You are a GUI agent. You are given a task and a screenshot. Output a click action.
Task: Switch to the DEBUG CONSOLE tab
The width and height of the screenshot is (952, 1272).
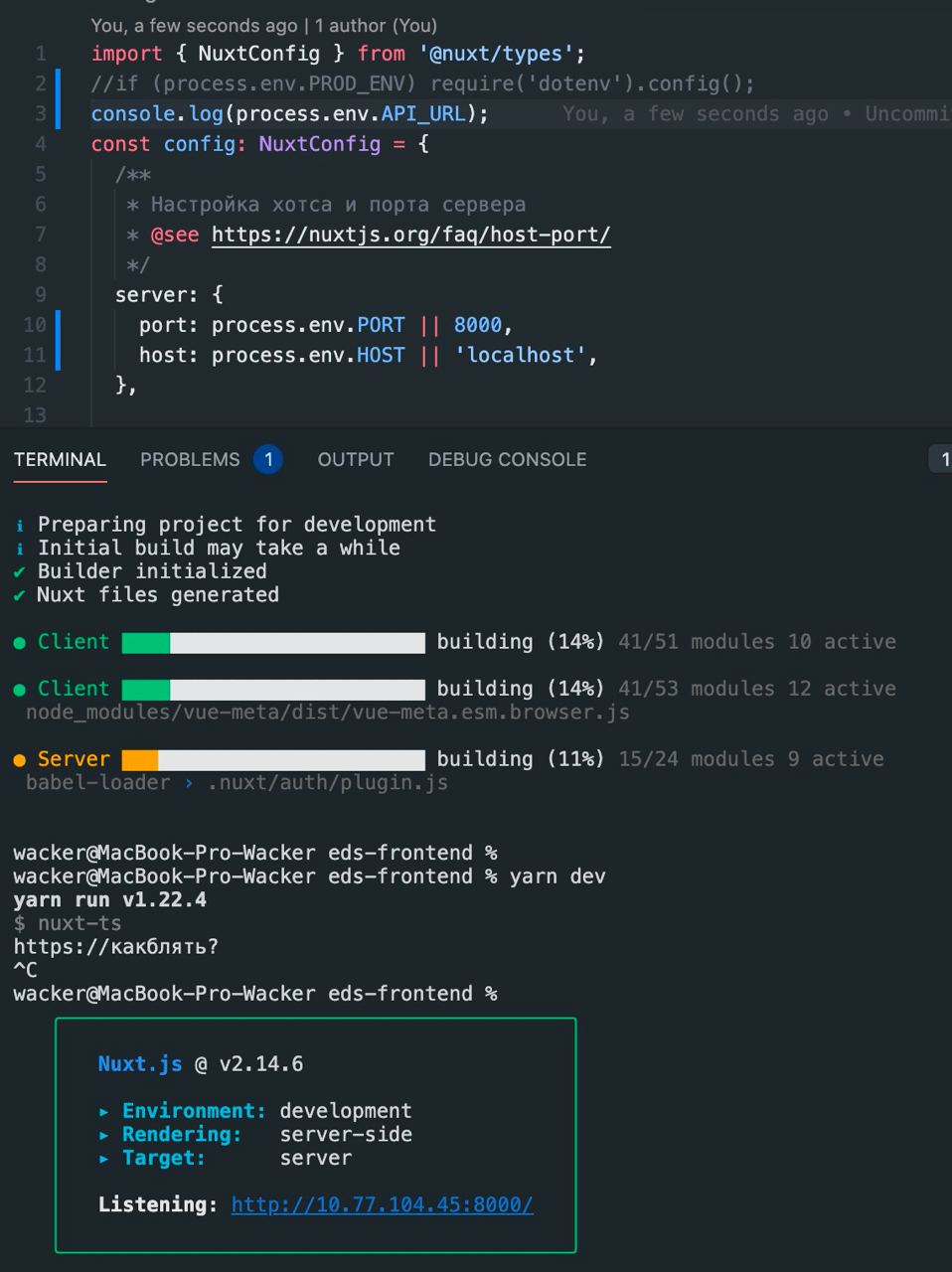click(507, 459)
